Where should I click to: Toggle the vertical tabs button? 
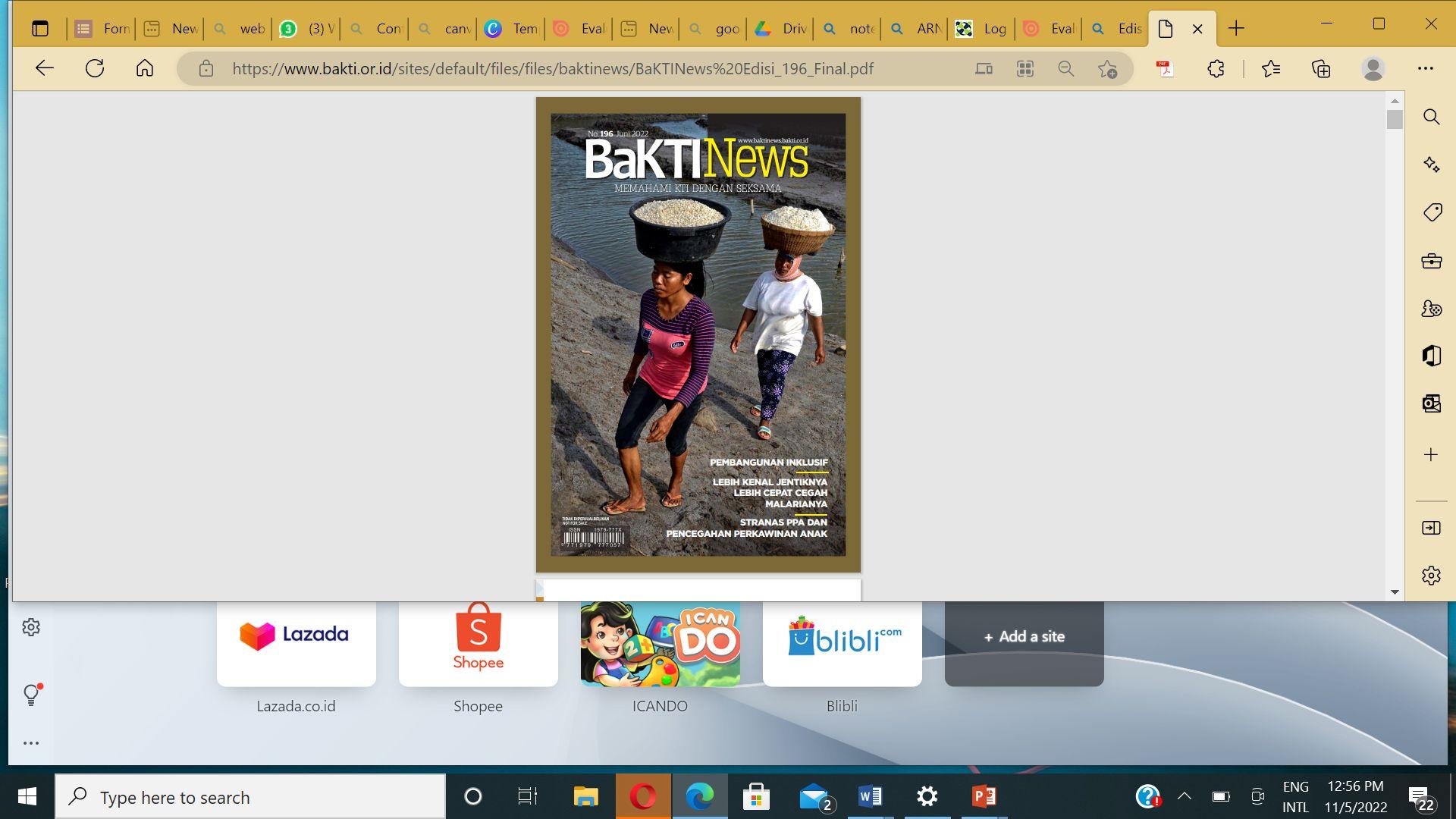tap(40, 29)
